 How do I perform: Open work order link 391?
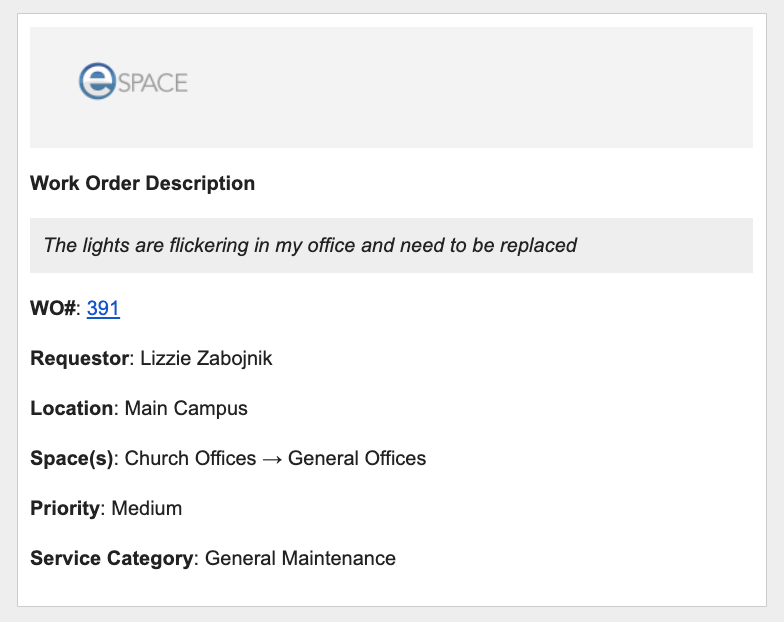pos(103,308)
